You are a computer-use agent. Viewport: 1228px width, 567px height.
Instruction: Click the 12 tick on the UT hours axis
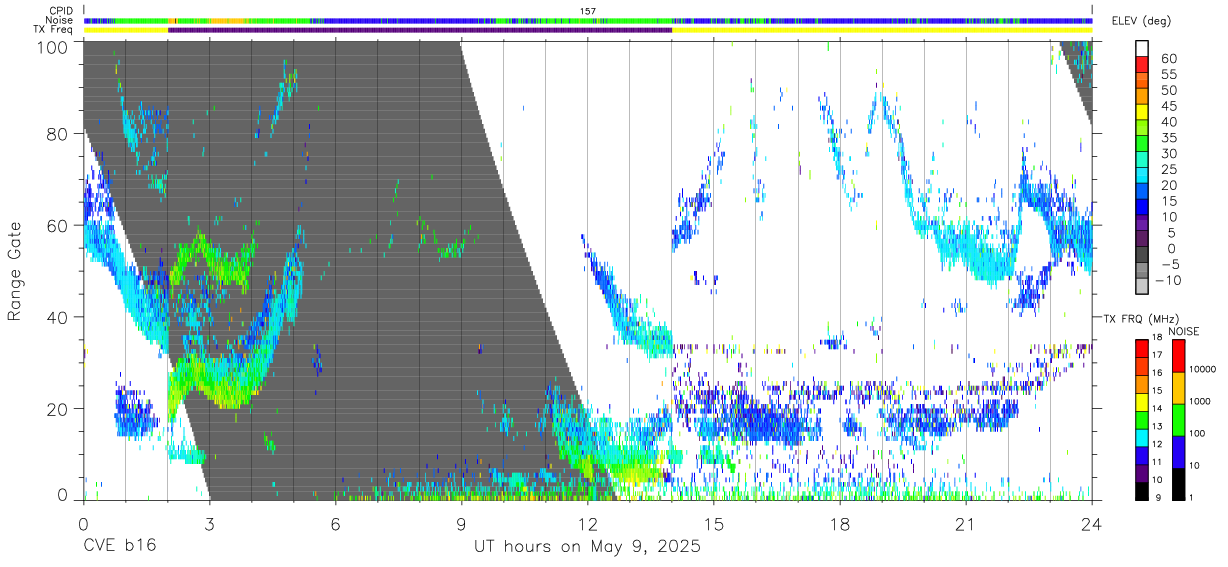(588, 524)
